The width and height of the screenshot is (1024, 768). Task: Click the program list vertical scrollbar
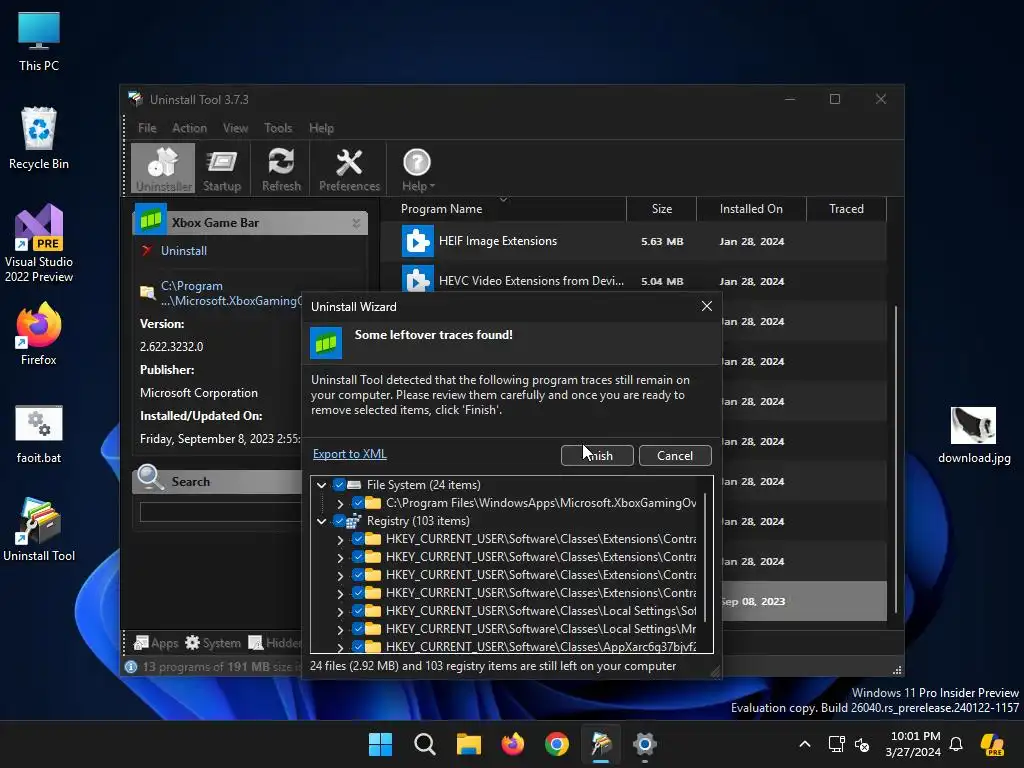pos(895,457)
